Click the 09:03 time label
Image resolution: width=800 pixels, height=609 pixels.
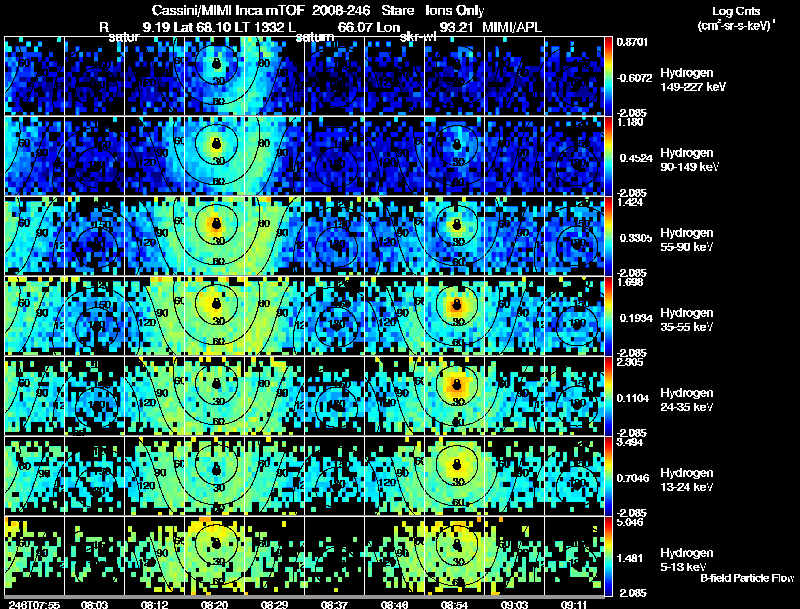pyautogui.click(x=514, y=604)
